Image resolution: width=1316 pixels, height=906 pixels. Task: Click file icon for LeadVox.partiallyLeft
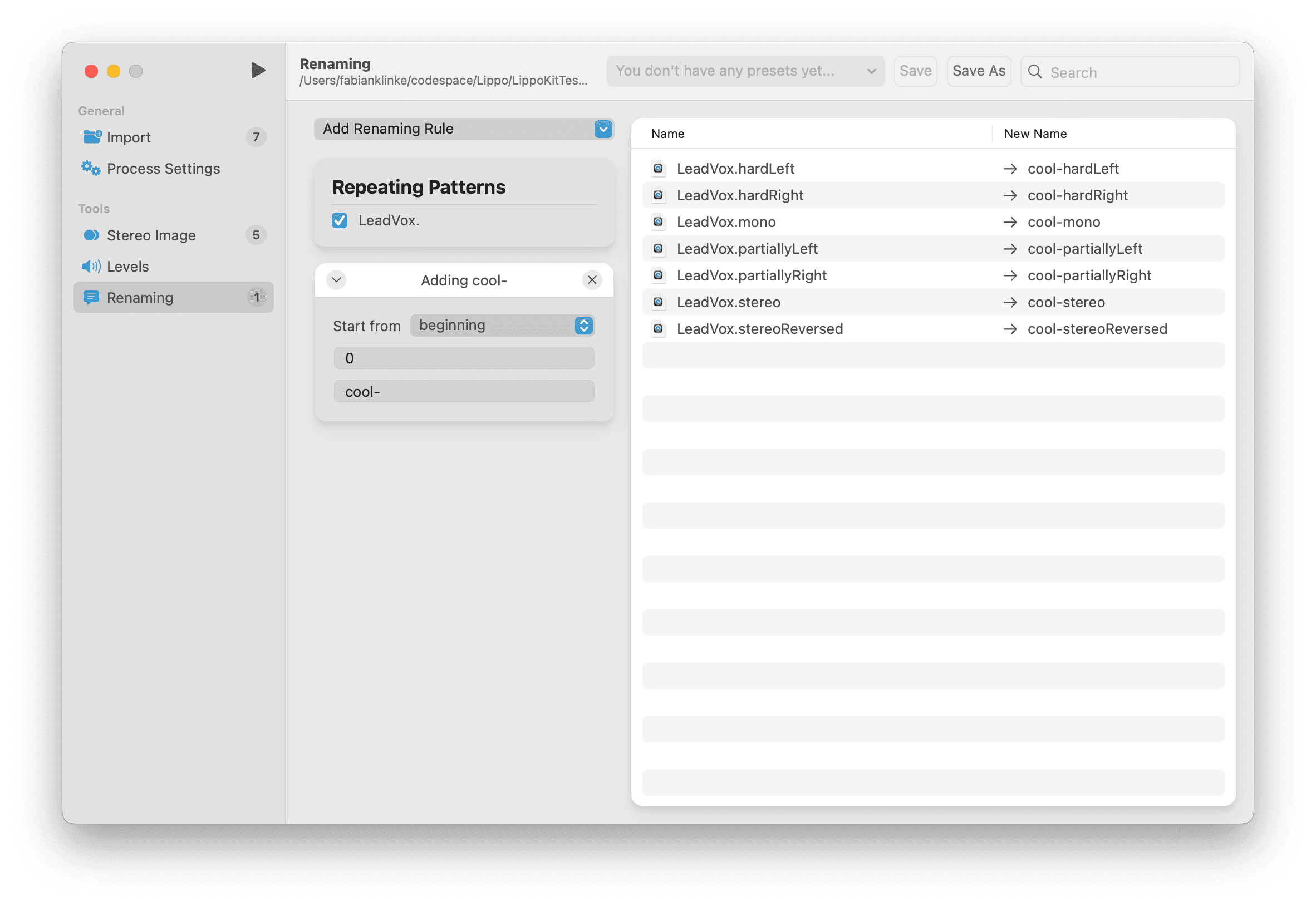pyautogui.click(x=659, y=248)
